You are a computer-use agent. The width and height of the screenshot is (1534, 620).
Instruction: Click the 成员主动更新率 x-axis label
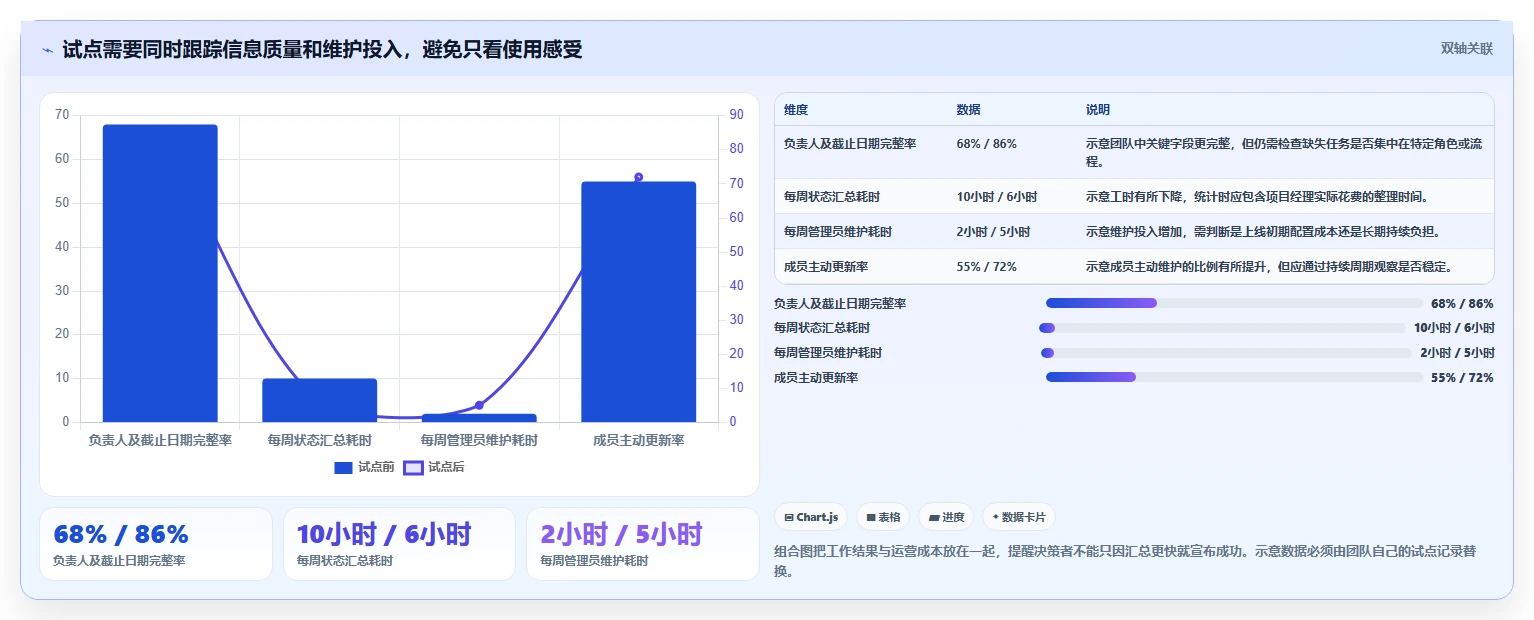coord(638,440)
